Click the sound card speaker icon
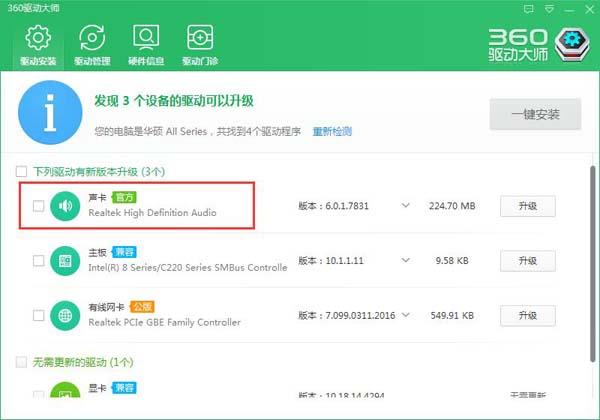This screenshot has height=420, width=600. (65, 206)
